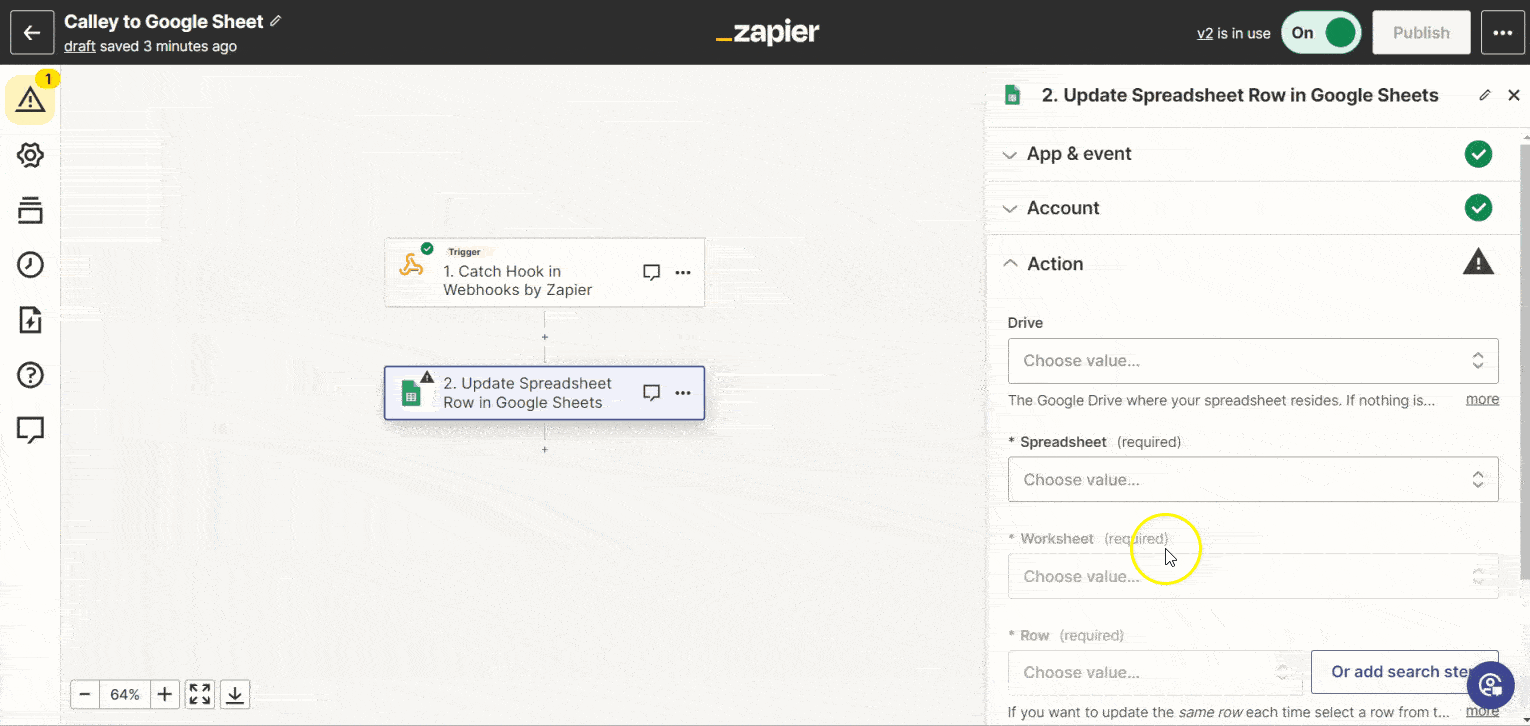Add a step below Update Spreadsheet Row
1530x726 pixels.
545,450
